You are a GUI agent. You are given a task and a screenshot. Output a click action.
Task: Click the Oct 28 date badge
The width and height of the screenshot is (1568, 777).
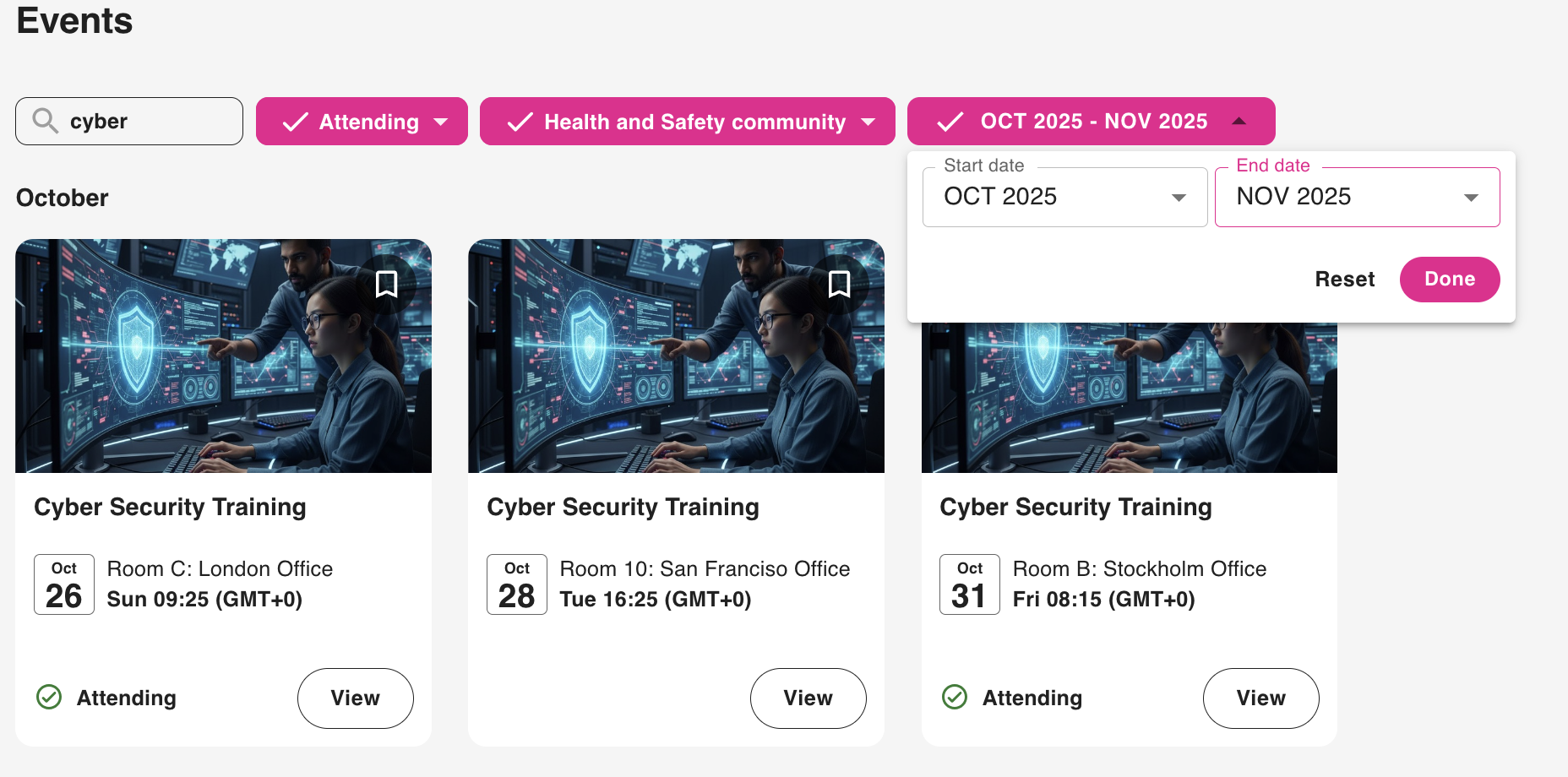pyautogui.click(x=517, y=584)
